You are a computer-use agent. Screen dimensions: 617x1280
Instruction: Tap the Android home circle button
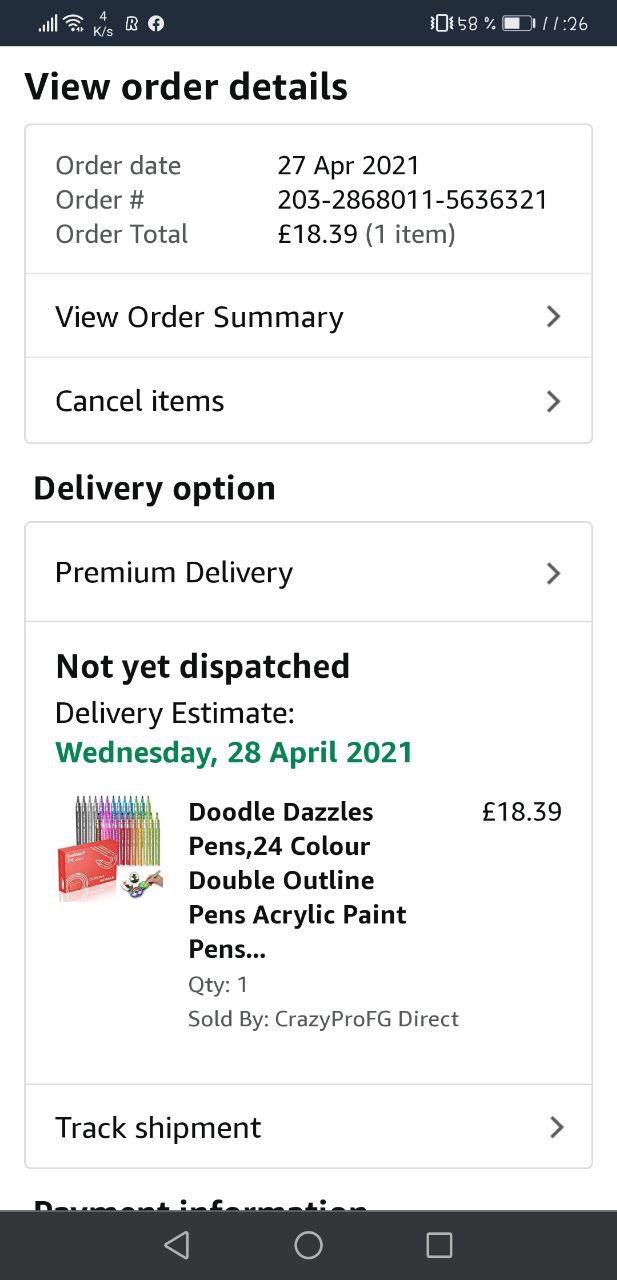(308, 1245)
